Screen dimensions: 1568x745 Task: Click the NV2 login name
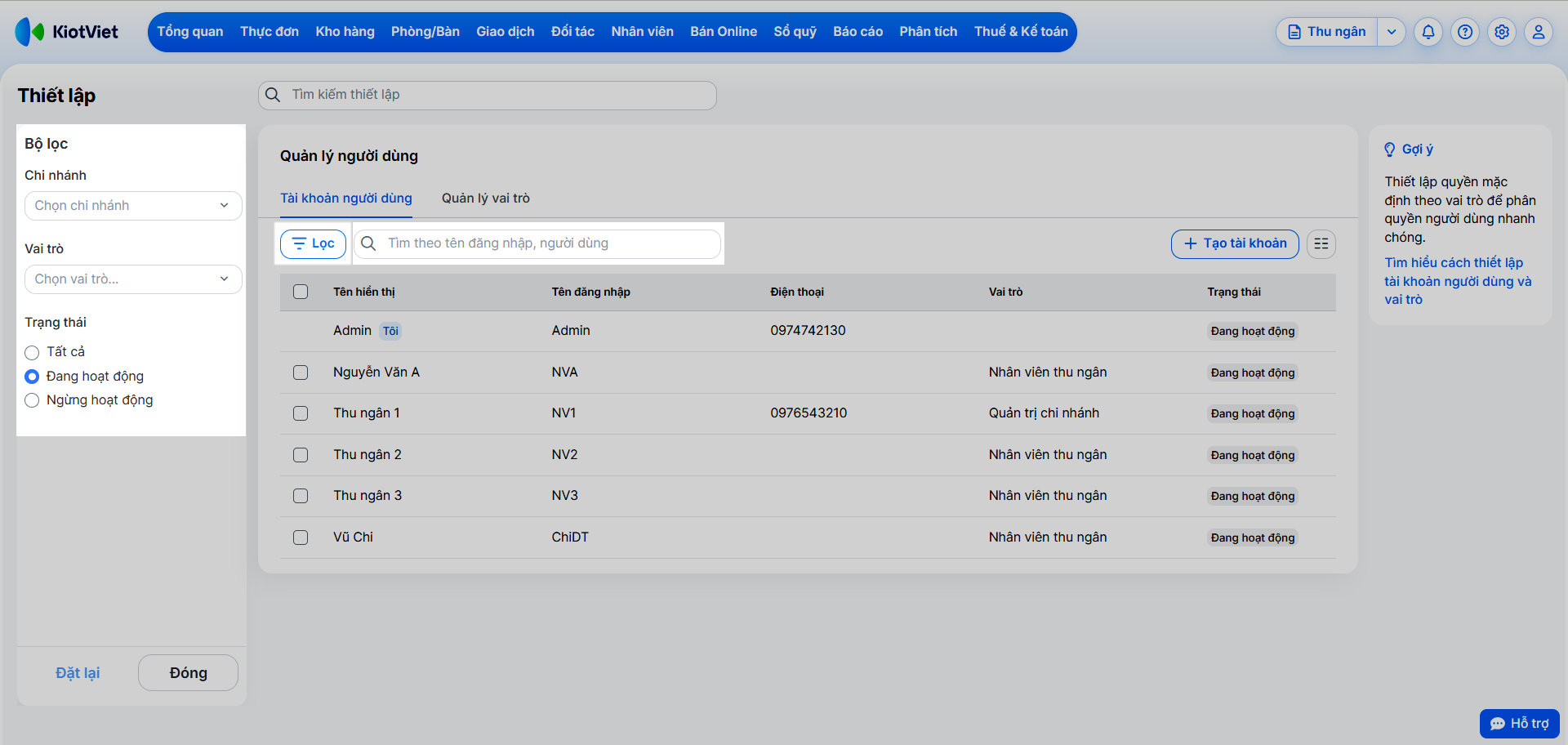tap(564, 455)
